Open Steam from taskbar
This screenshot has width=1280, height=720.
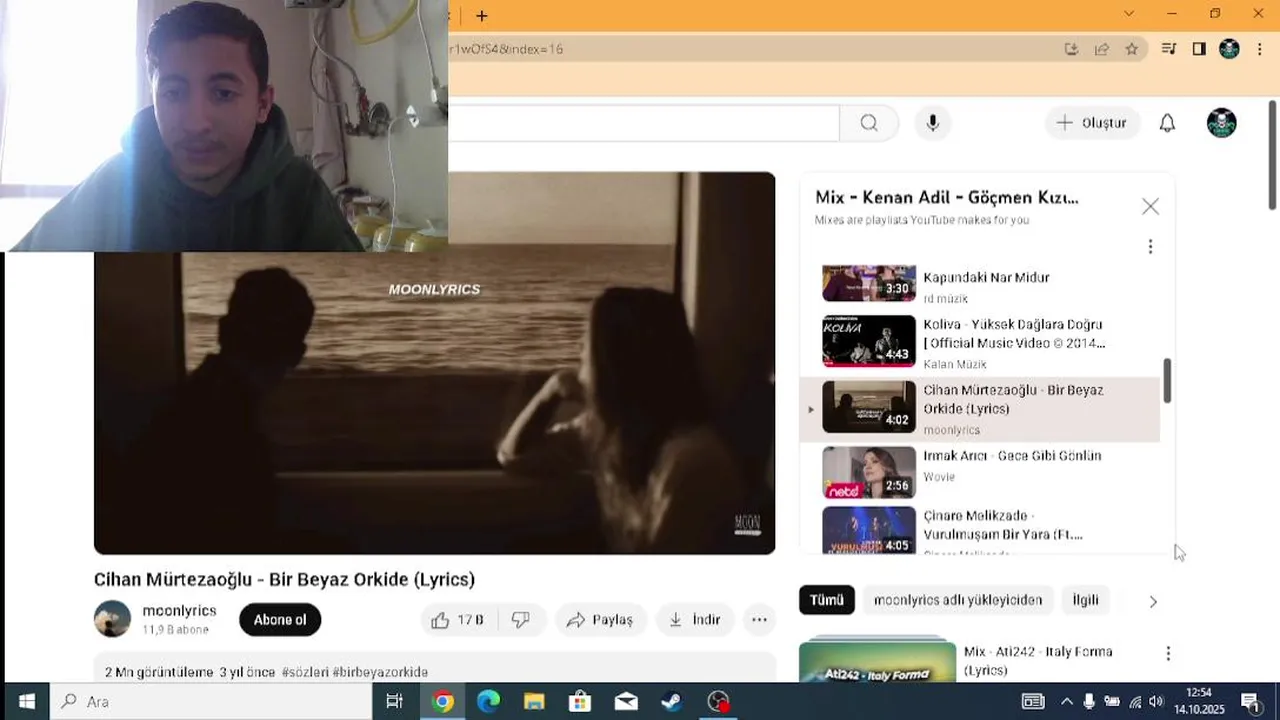click(x=672, y=701)
